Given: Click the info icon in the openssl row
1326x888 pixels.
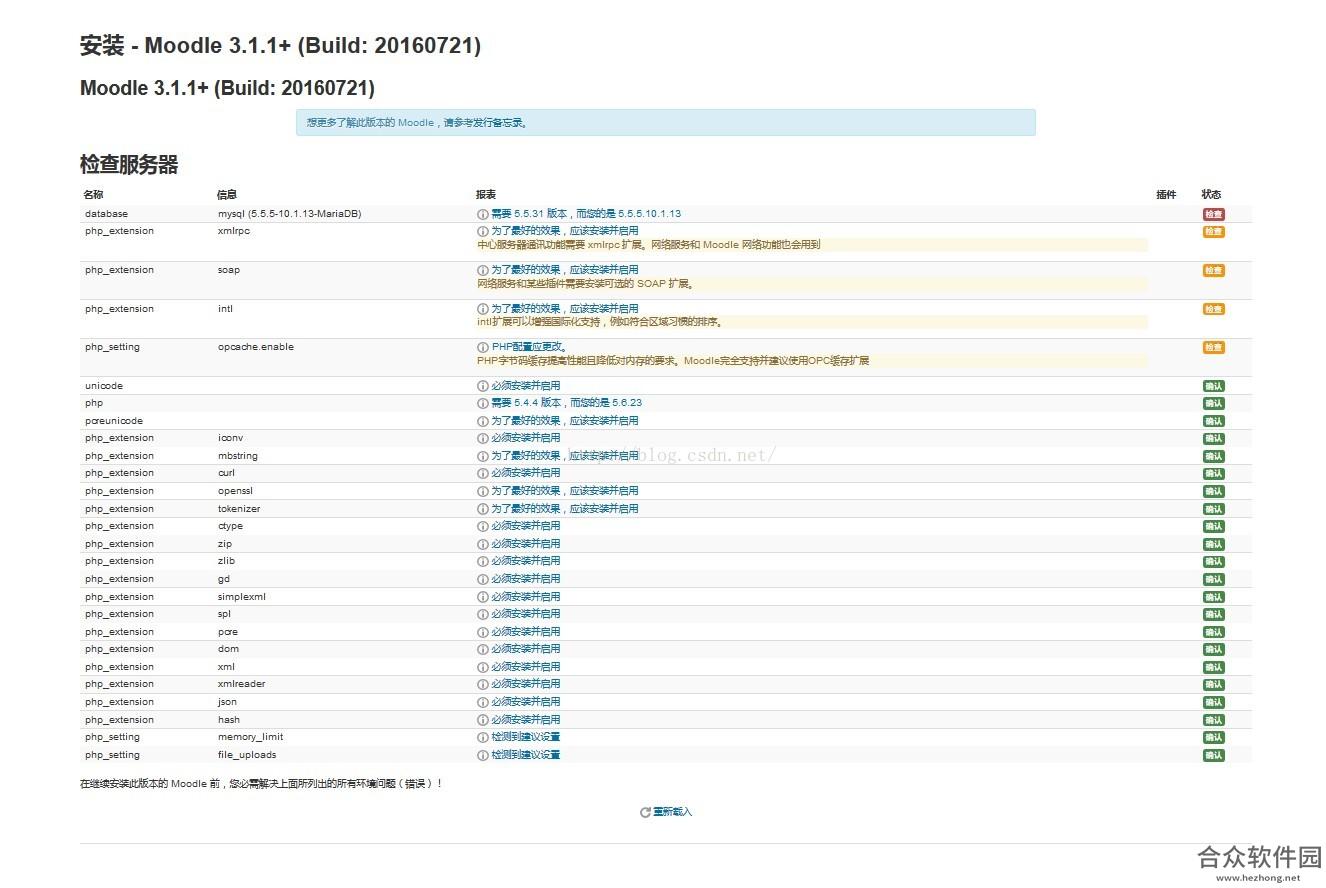Looking at the screenshot, I should click(x=483, y=491).
